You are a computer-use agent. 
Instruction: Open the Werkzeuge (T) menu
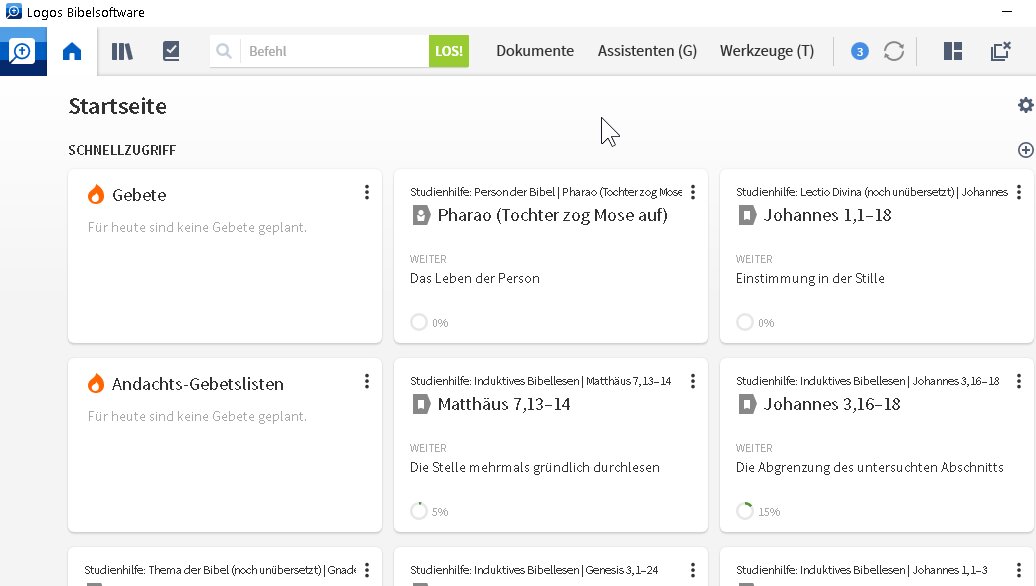767,51
